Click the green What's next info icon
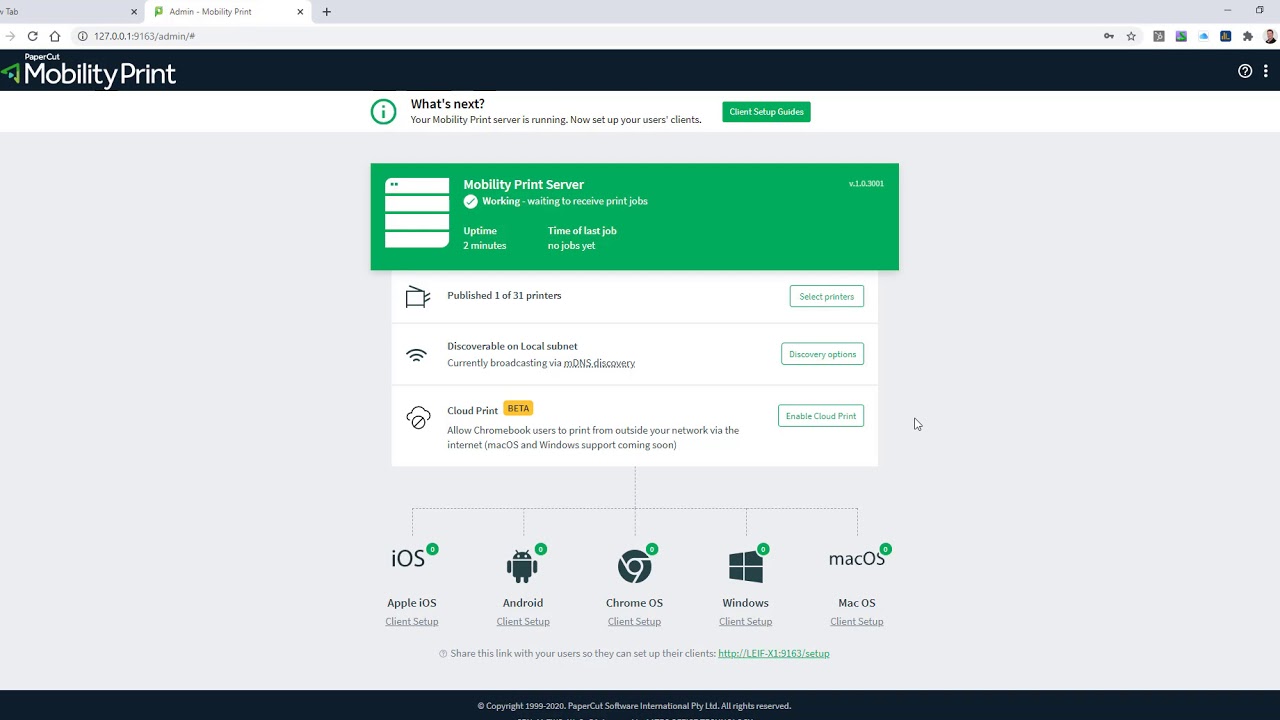This screenshot has height=720, width=1280. (383, 112)
